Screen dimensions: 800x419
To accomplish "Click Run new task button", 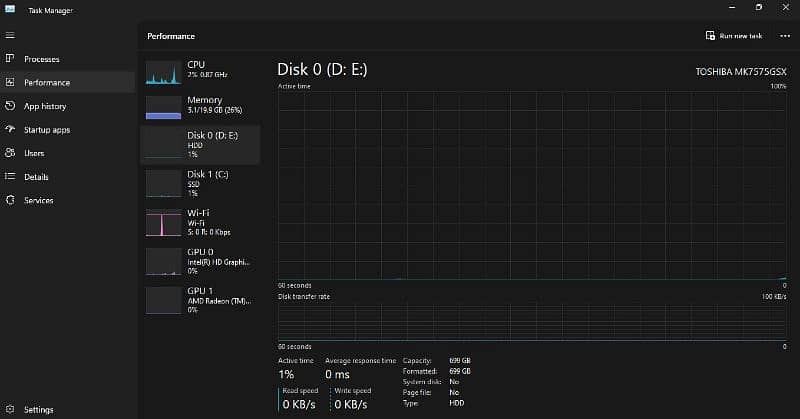I will tap(734, 36).
